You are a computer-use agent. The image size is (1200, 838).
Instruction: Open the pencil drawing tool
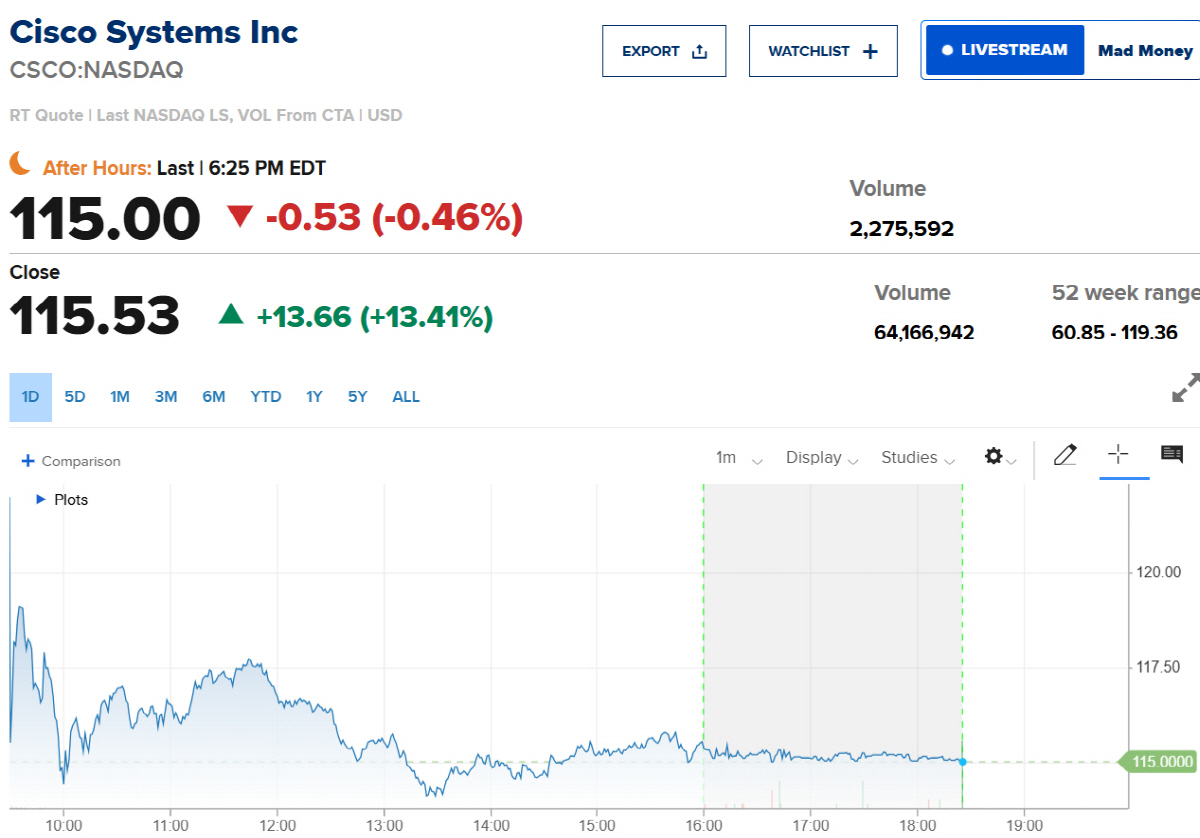pyautogui.click(x=1065, y=456)
